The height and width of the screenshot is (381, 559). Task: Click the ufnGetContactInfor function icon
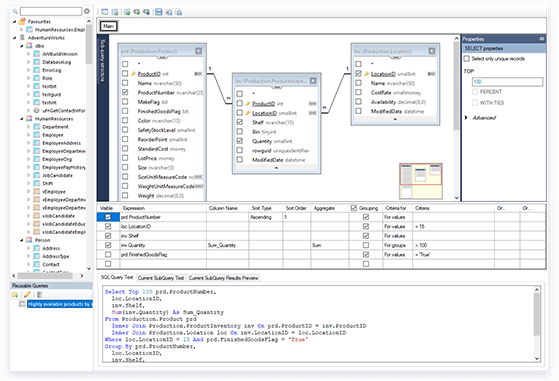pyautogui.click(x=37, y=110)
